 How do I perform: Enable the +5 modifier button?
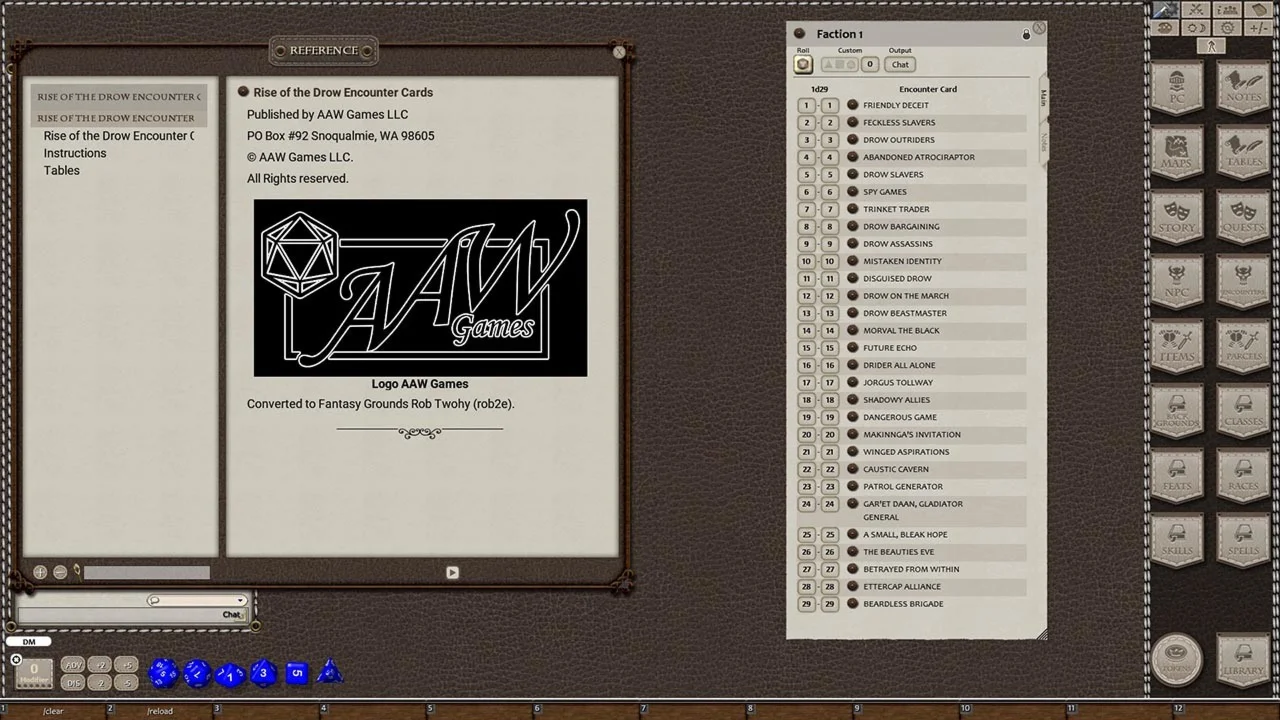coord(125,665)
